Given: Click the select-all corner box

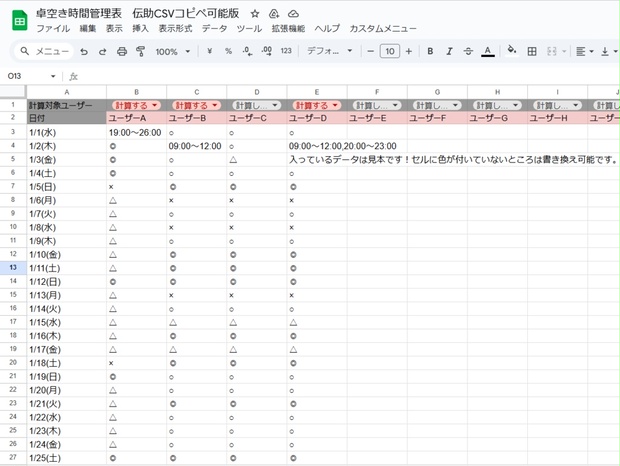Looking at the screenshot, I should 13,92.
